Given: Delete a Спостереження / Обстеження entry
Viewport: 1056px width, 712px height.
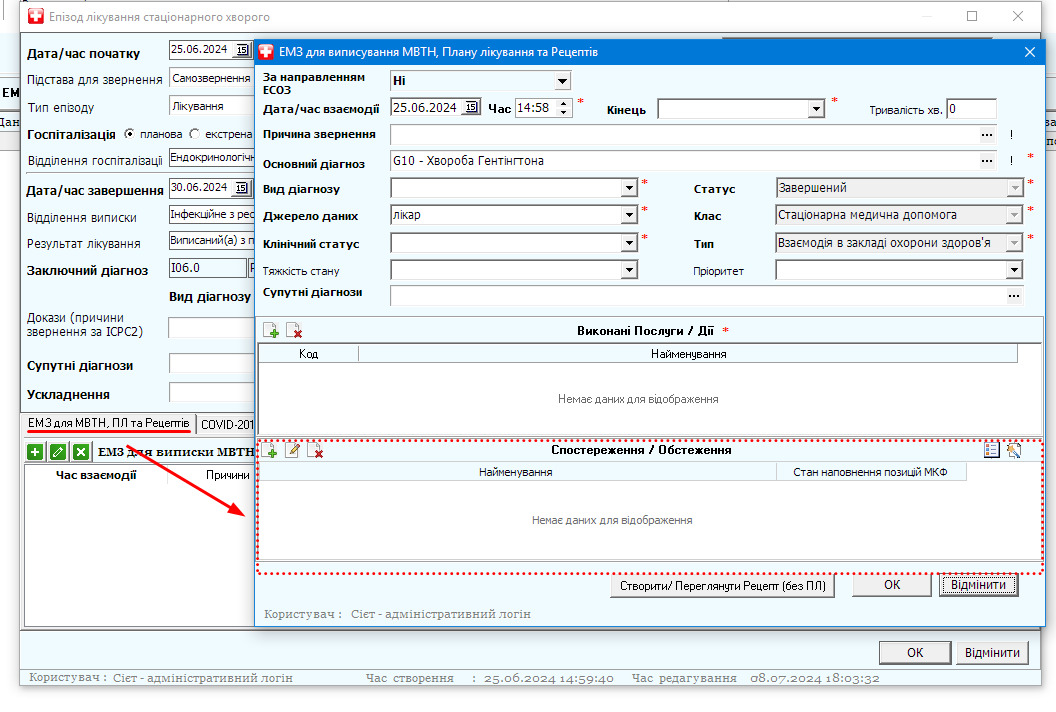Looking at the screenshot, I should (315, 451).
